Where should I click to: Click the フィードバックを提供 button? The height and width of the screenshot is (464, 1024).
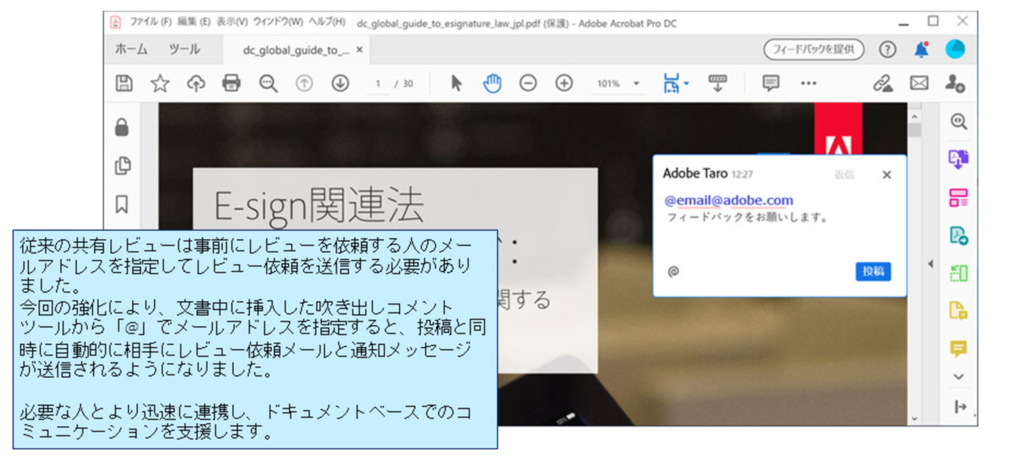click(x=814, y=50)
